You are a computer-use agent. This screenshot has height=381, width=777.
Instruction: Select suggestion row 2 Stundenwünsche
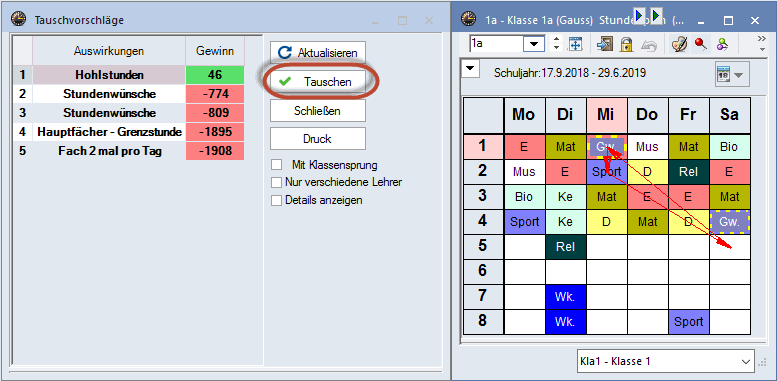[129, 94]
